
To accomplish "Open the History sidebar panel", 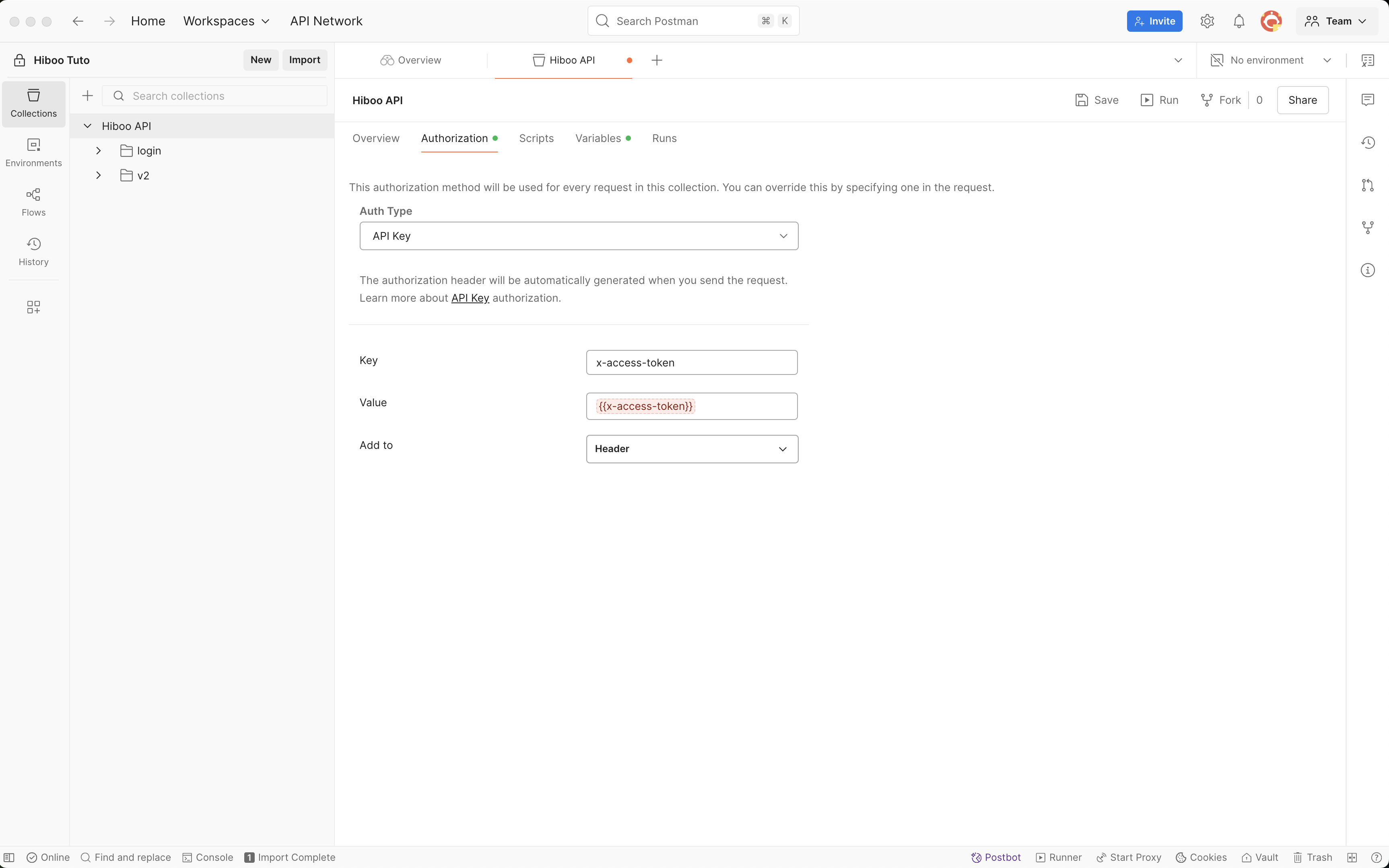I will [33, 251].
